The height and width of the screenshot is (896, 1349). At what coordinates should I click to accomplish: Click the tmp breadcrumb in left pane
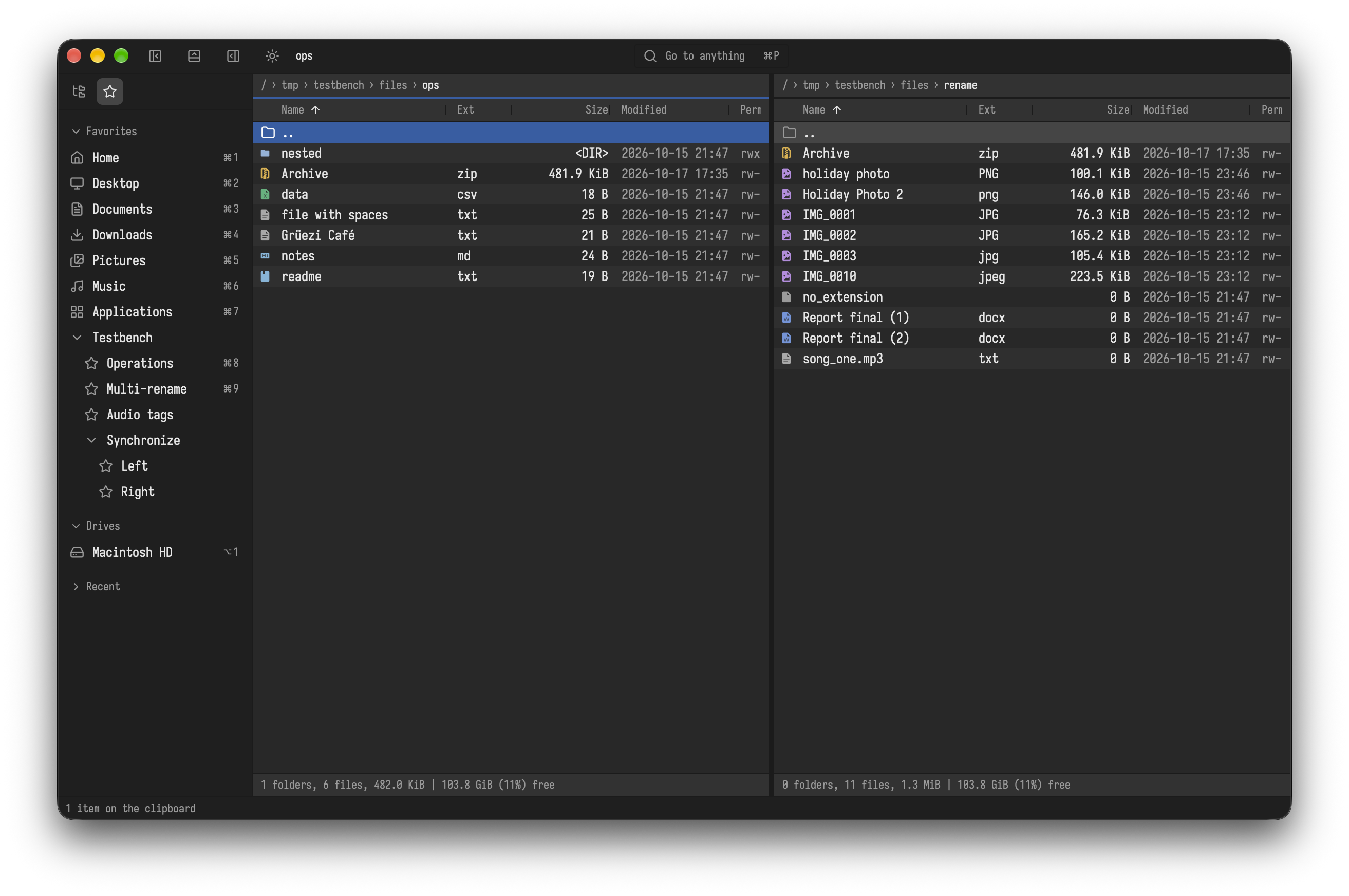click(290, 85)
